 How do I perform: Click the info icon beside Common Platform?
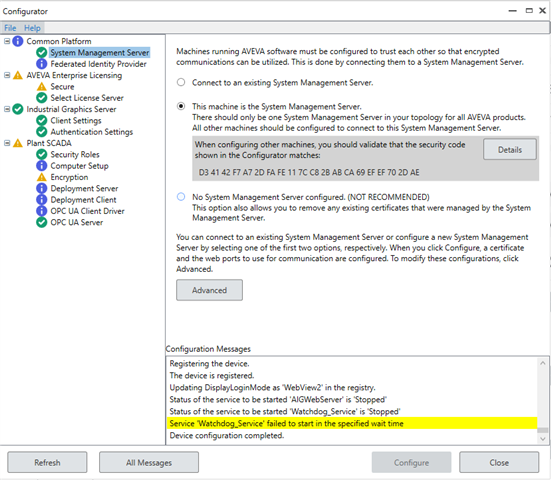click(x=18, y=41)
